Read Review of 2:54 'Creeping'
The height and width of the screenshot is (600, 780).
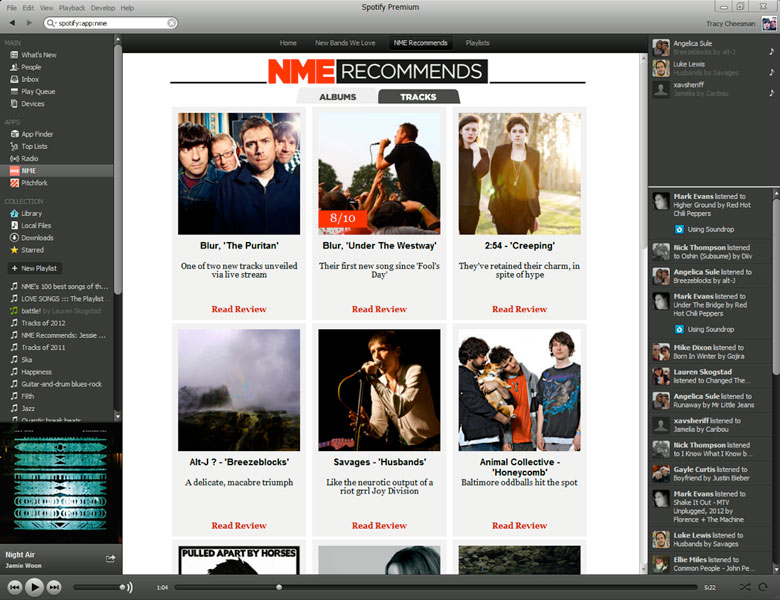[519, 309]
